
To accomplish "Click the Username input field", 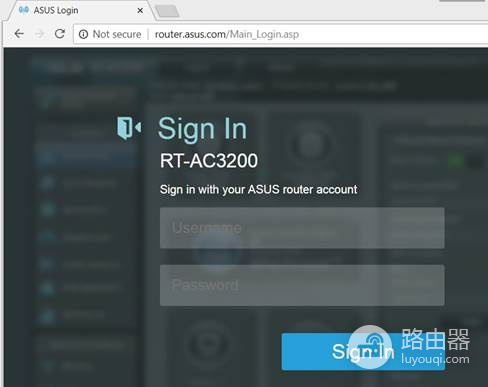I will 302,228.
